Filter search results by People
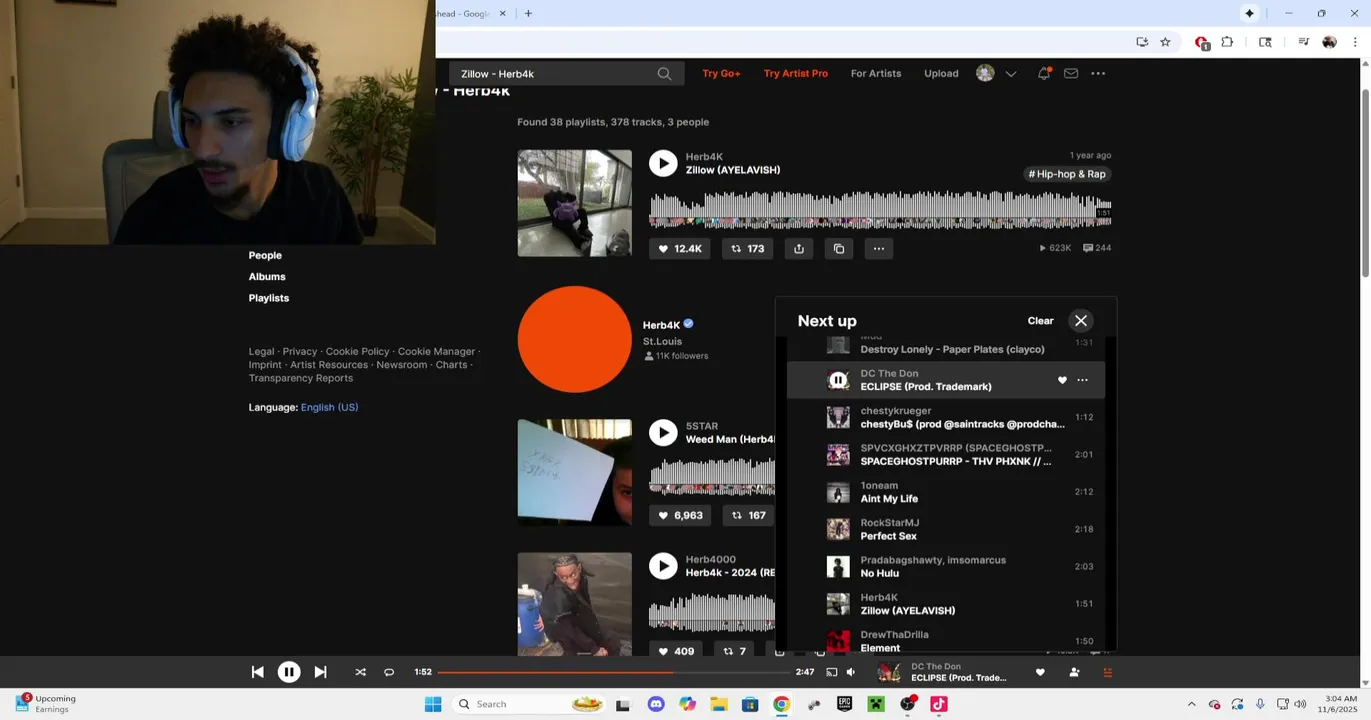The width and height of the screenshot is (1371, 720). point(265,256)
